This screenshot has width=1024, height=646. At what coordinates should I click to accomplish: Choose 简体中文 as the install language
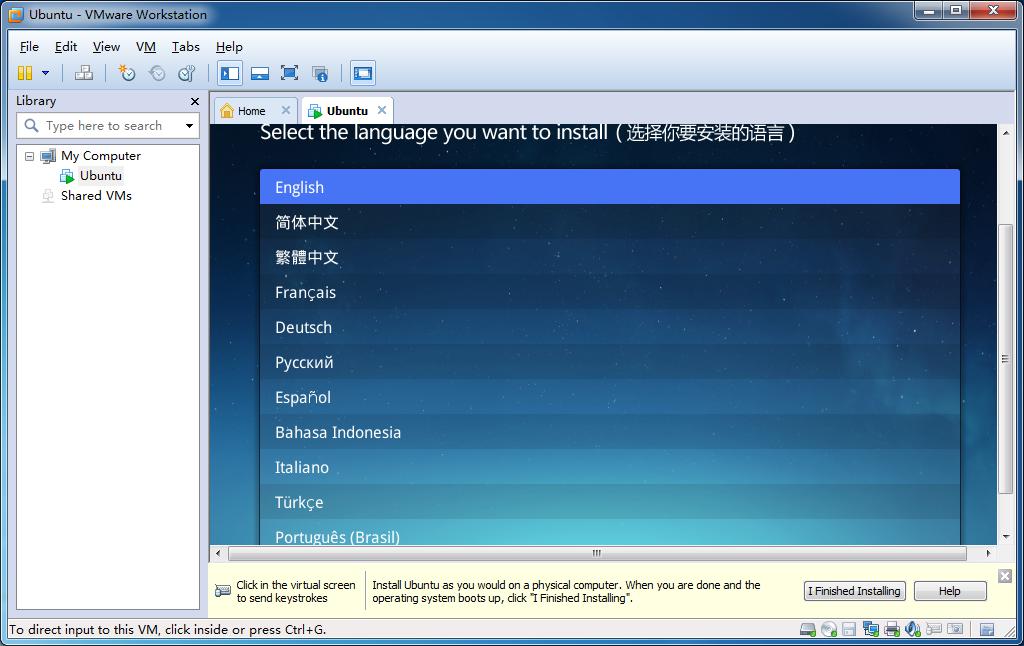coord(610,222)
